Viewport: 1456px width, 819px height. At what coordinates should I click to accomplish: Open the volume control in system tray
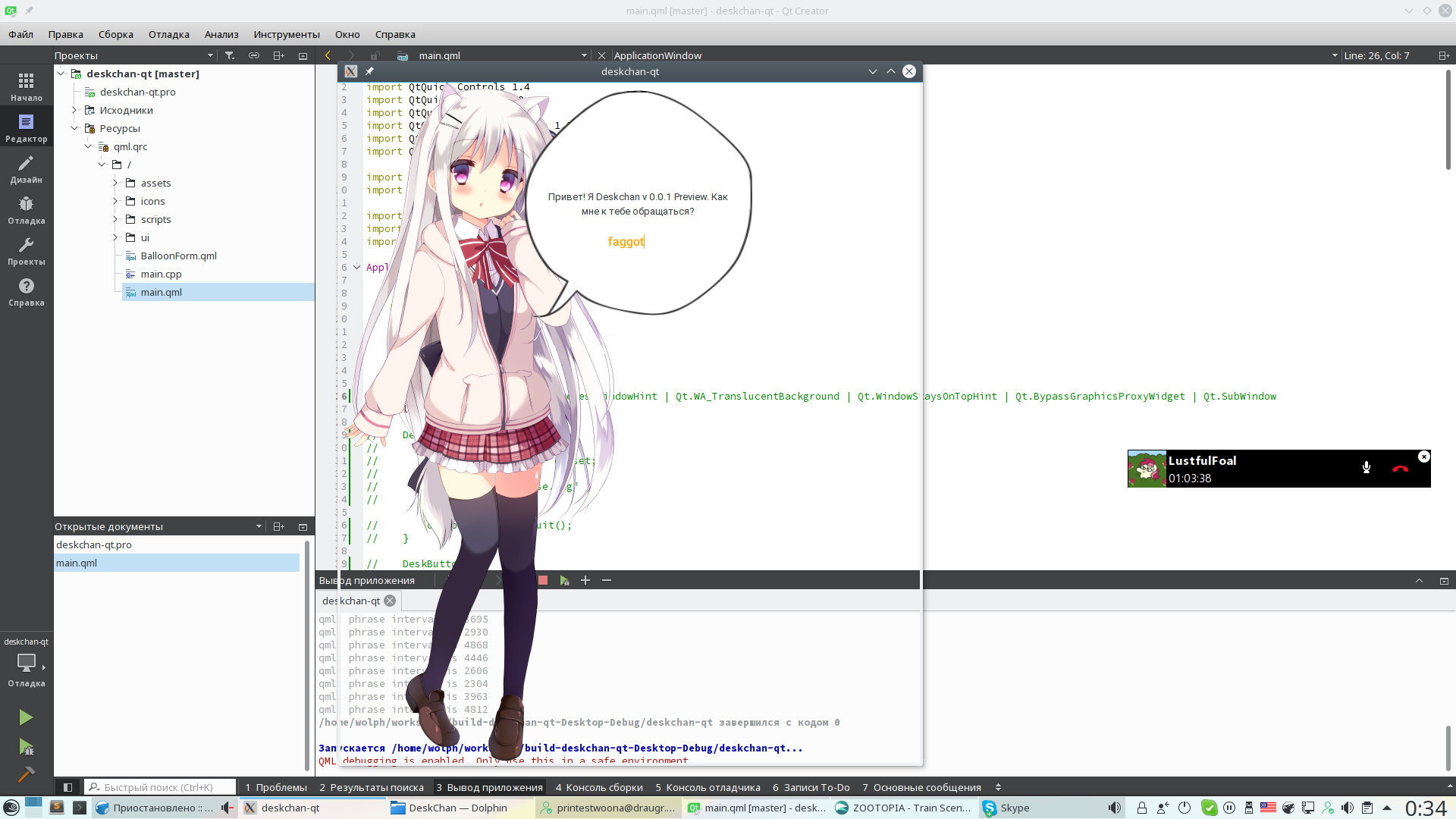[1347, 808]
